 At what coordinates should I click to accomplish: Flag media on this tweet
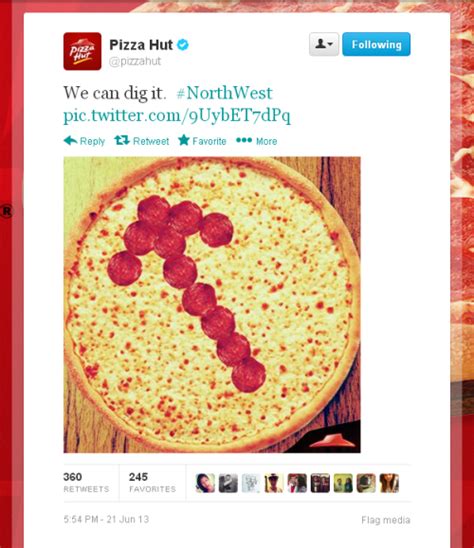click(x=386, y=520)
